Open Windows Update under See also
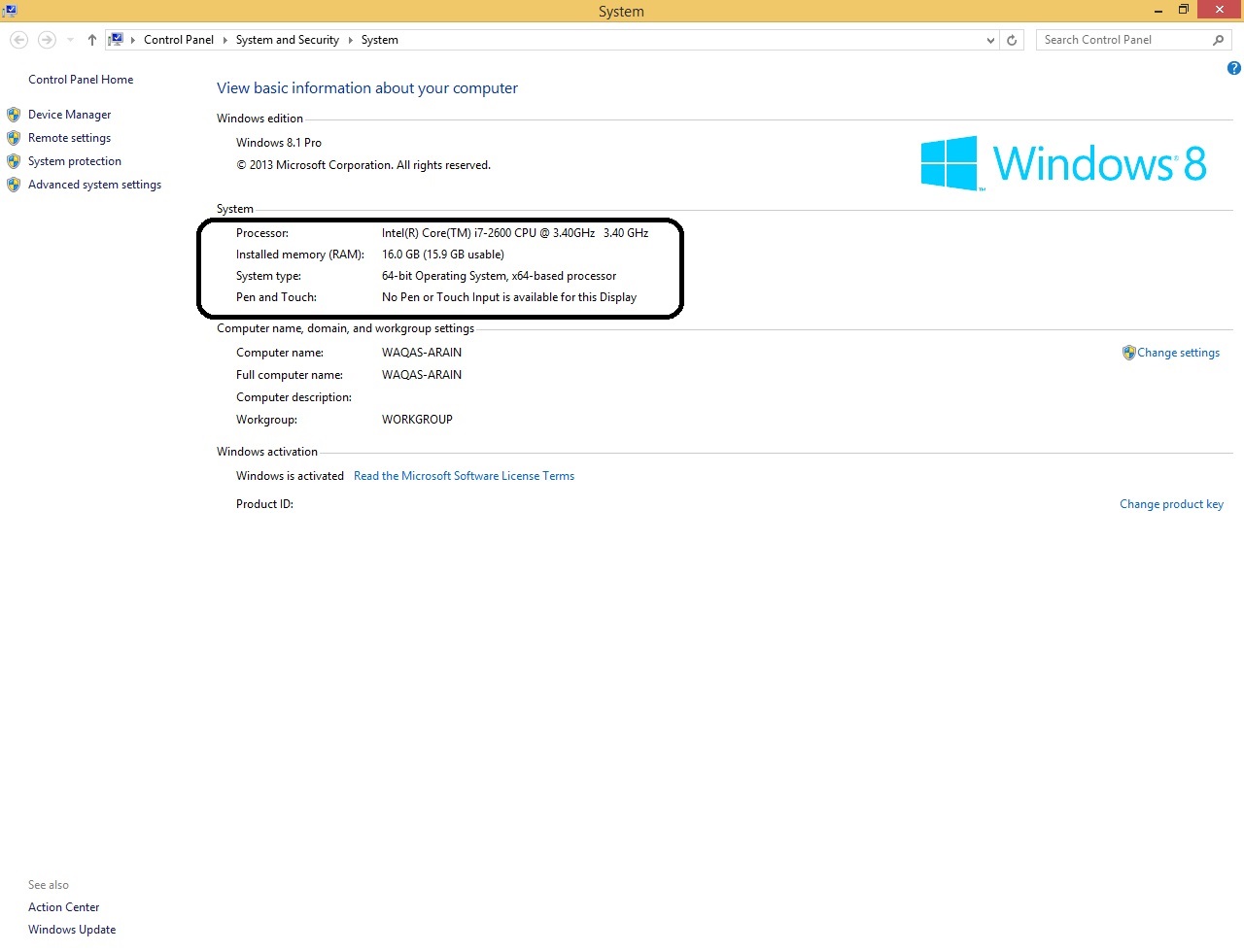Image resolution: width=1244 pixels, height=952 pixels. point(72,930)
